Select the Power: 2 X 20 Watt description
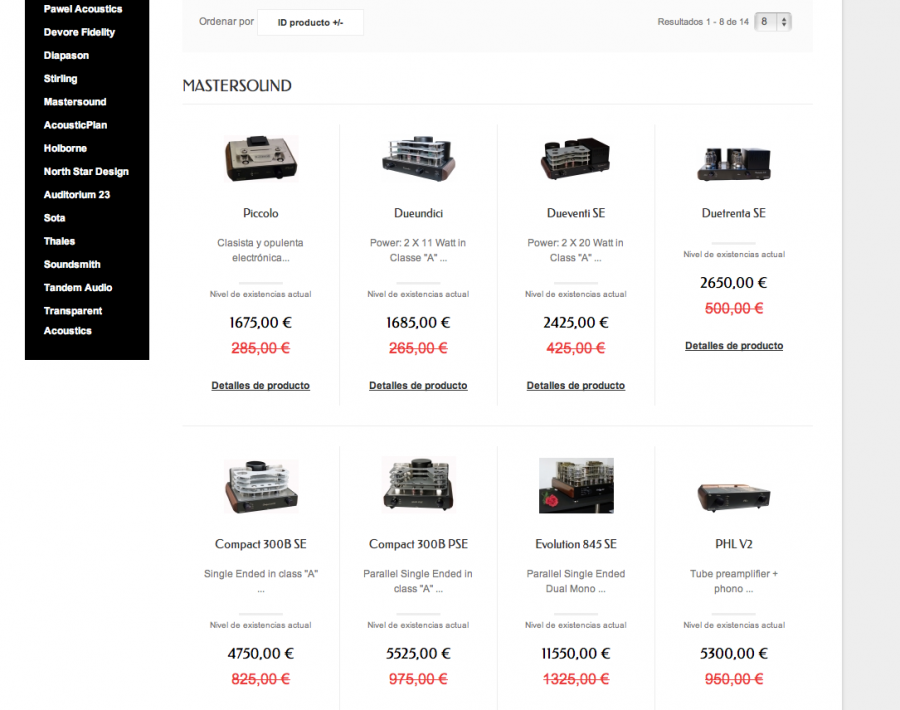900x710 pixels. click(x=576, y=250)
